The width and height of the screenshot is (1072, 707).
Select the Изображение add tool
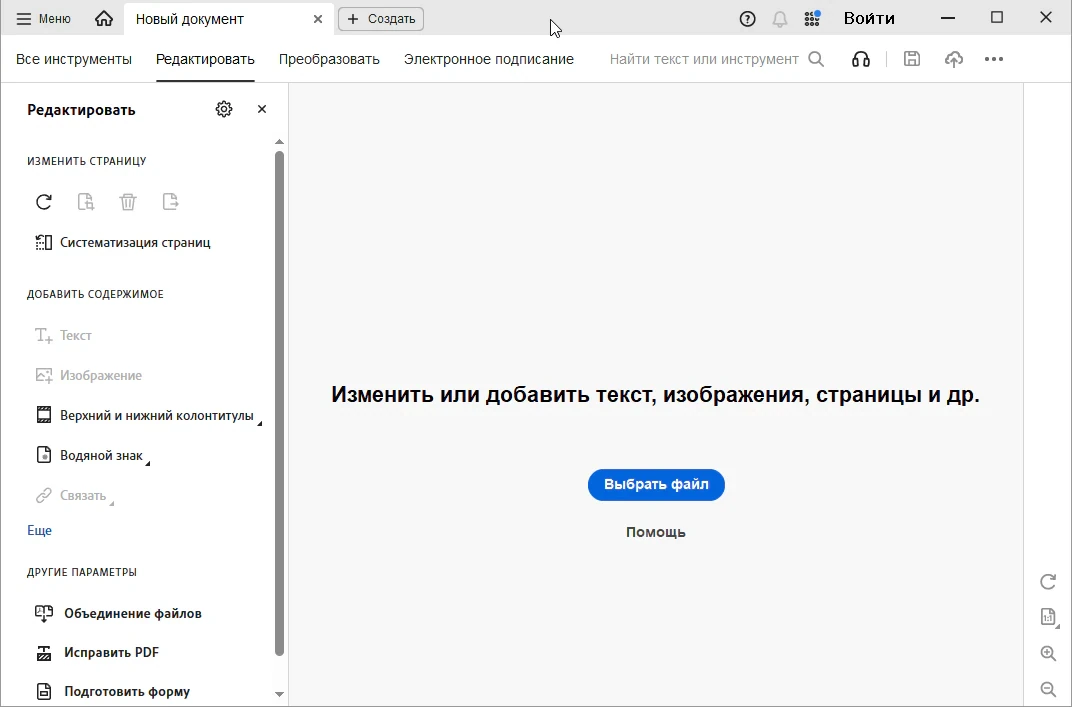(x=88, y=375)
